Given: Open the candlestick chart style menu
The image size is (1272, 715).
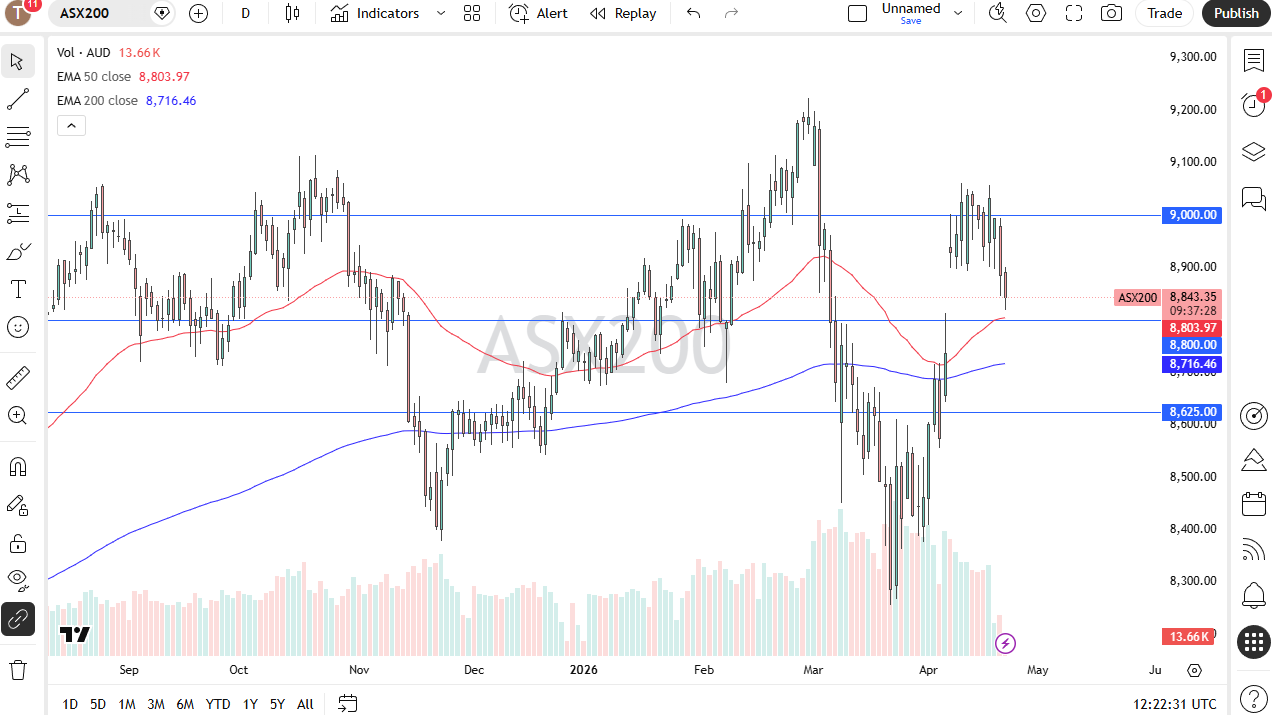Looking at the screenshot, I should [292, 13].
